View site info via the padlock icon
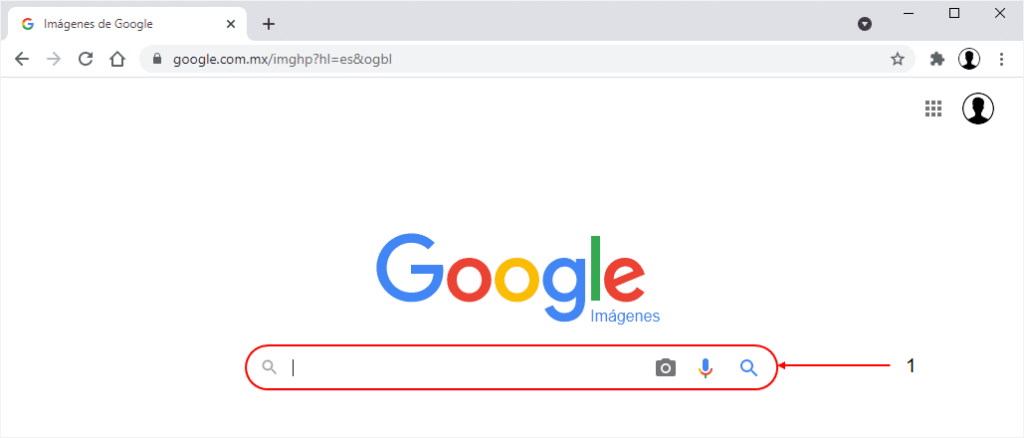The height and width of the screenshot is (438, 1024). (x=157, y=59)
